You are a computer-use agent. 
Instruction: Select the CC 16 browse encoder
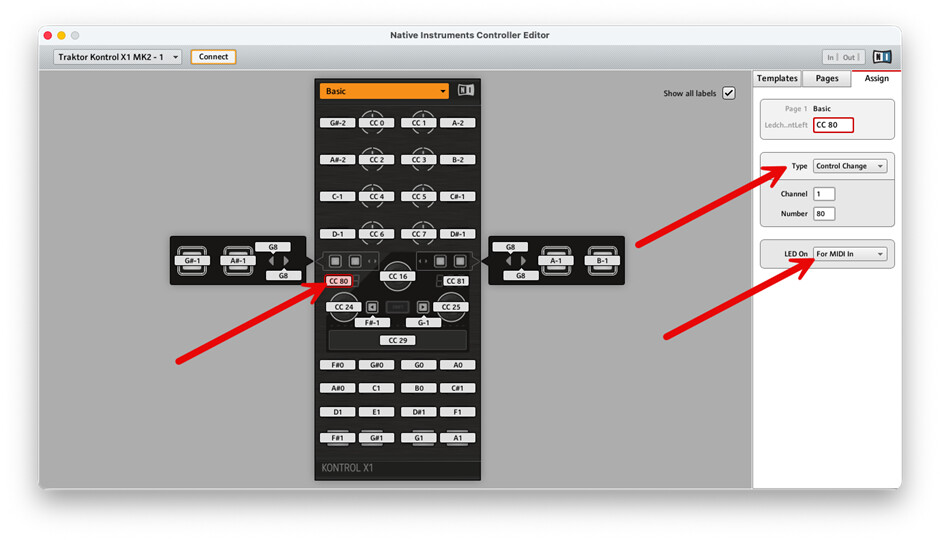coord(397,276)
